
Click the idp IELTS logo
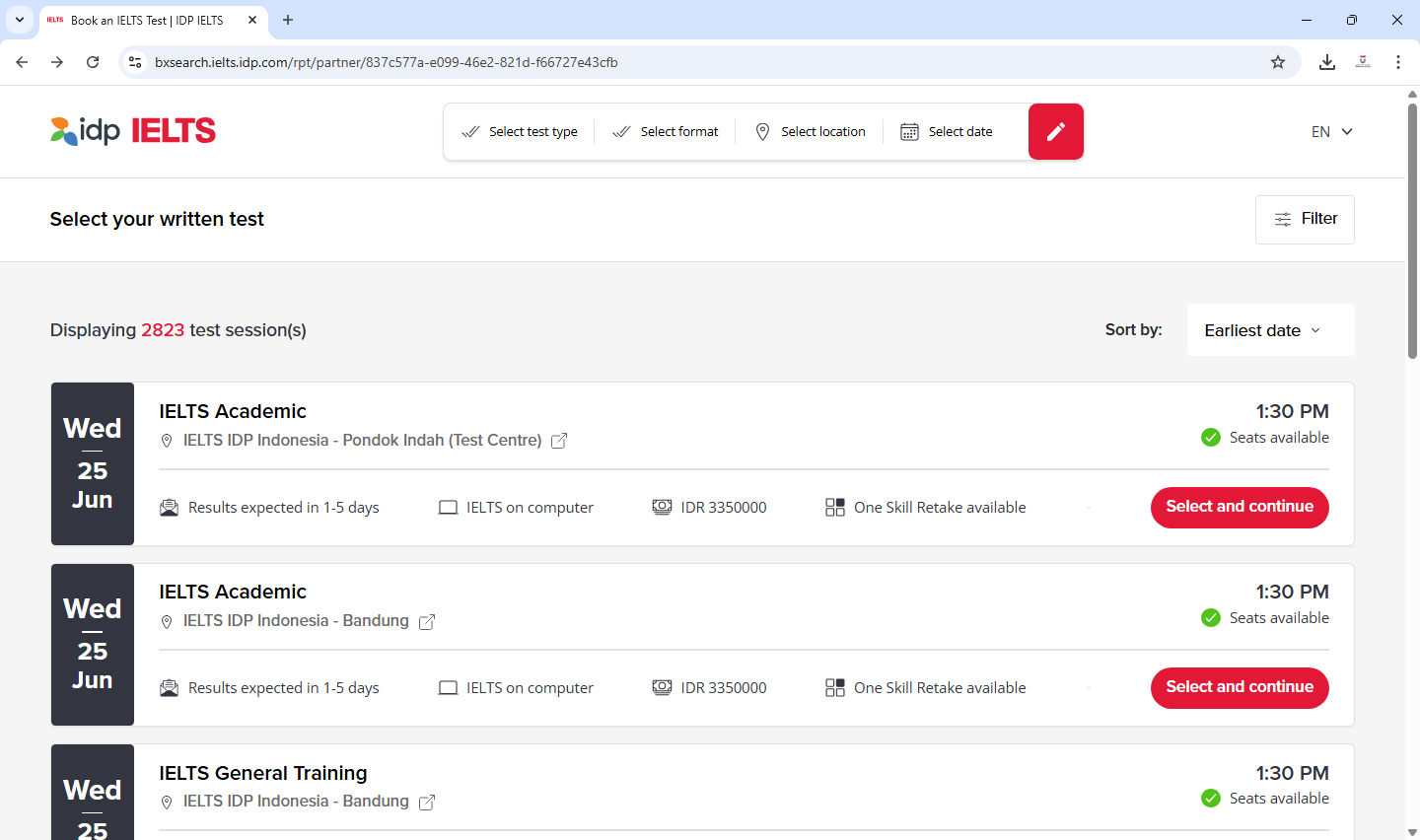point(133,131)
